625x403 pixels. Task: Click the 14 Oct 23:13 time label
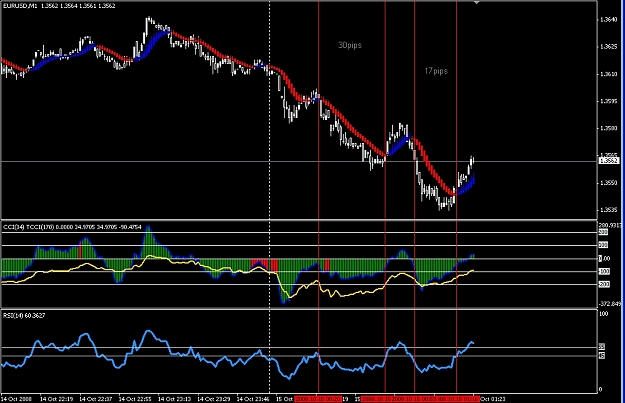(175, 399)
